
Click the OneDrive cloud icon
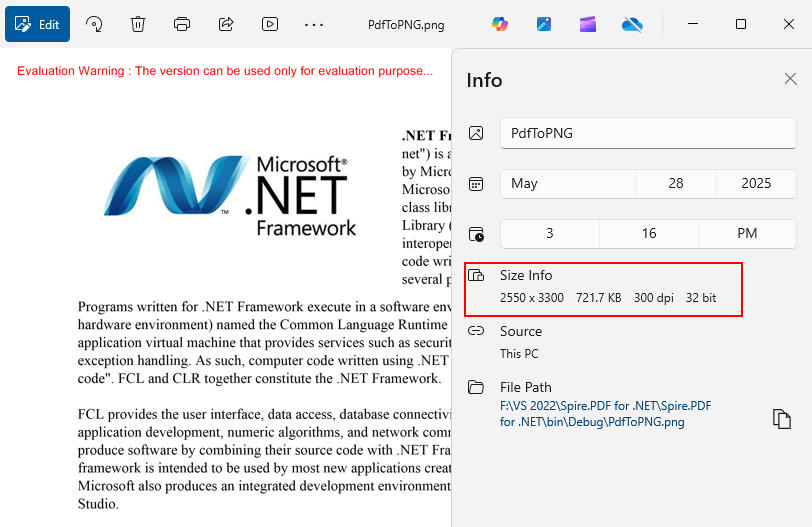632,24
